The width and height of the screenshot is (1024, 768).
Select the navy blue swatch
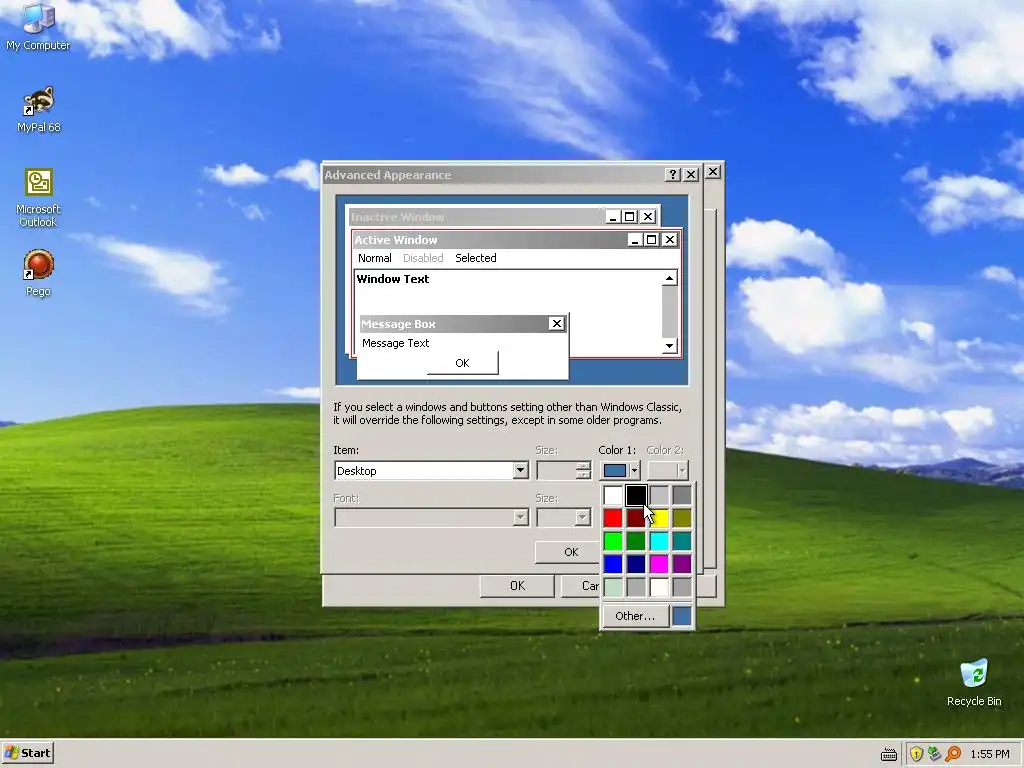635,564
